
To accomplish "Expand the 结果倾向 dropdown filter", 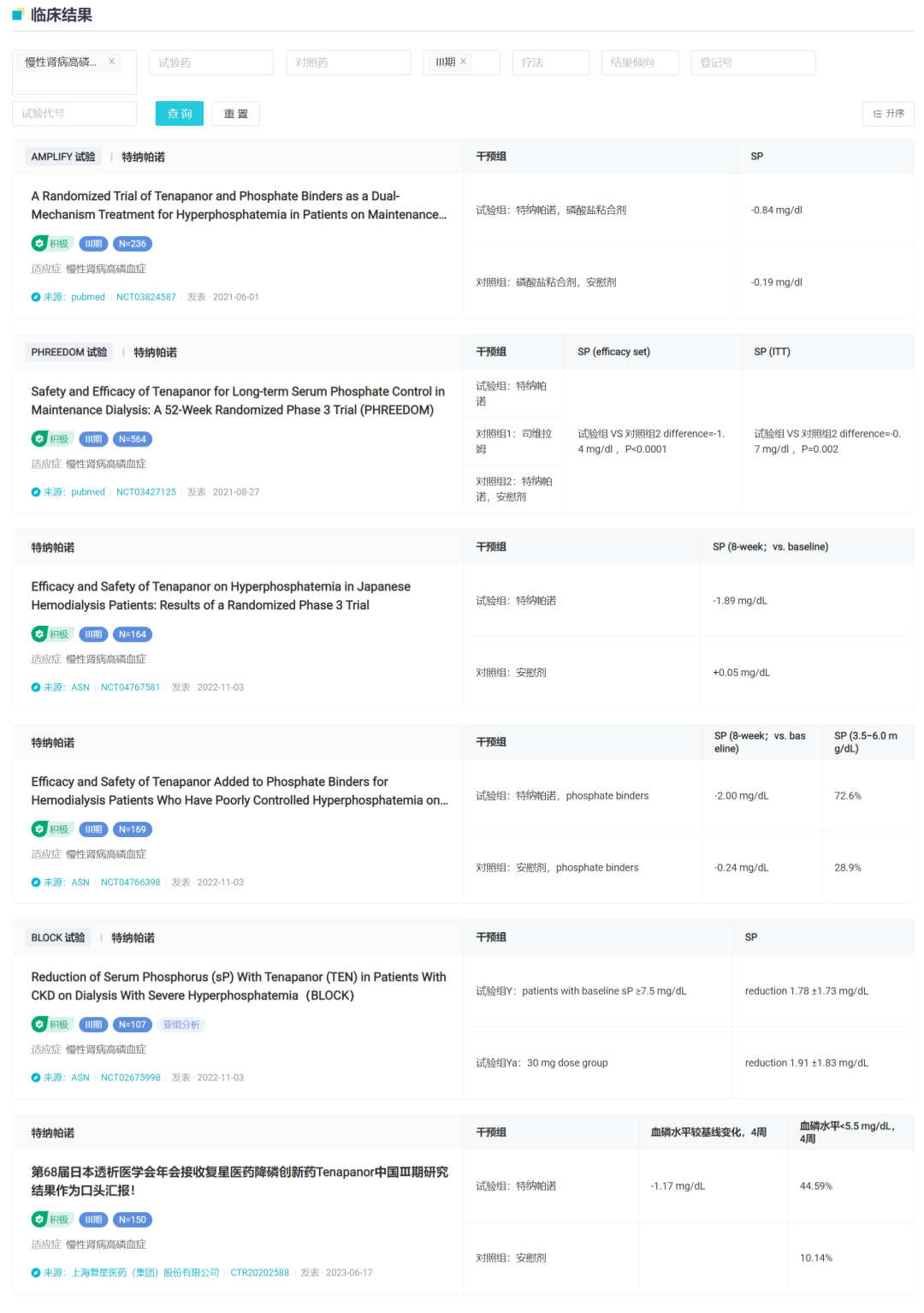I will click(639, 62).
